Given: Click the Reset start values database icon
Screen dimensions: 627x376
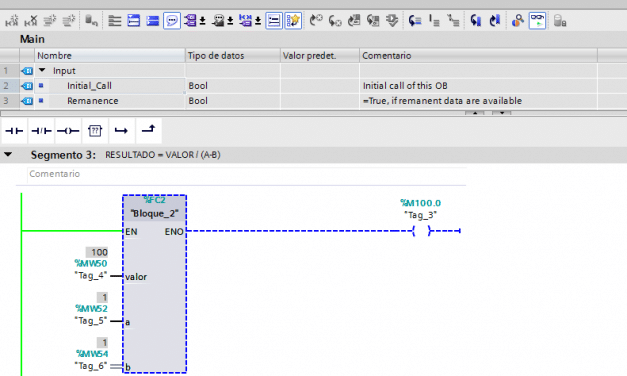Looking at the screenshot, I should (x=92, y=20).
